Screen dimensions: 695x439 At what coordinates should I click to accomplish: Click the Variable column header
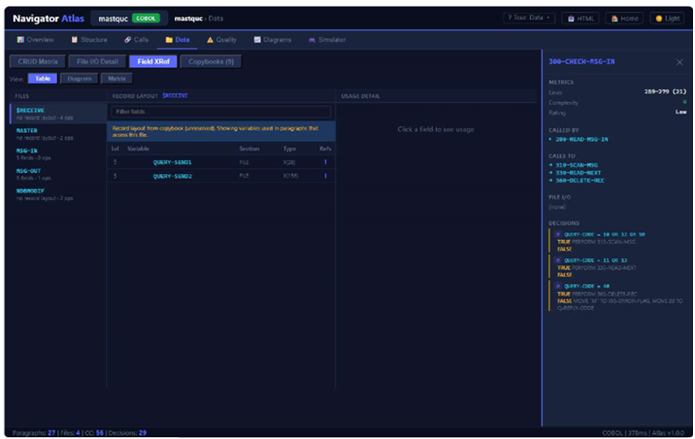pyautogui.click(x=138, y=149)
